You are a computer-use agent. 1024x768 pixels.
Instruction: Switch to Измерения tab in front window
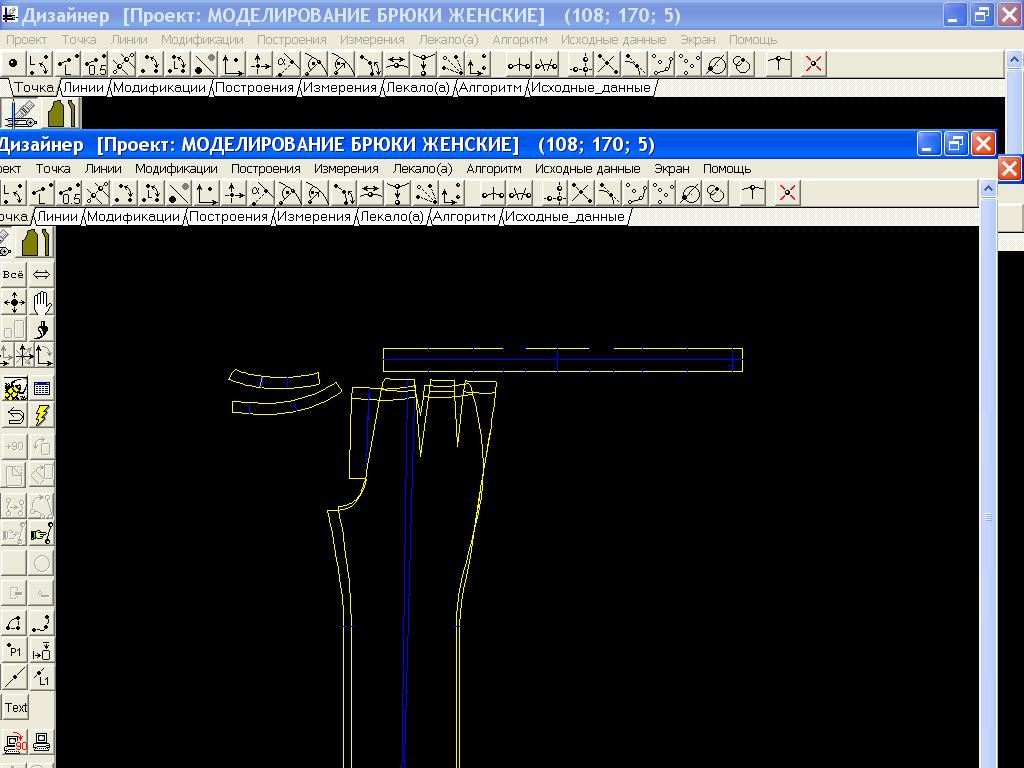(x=314, y=217)
